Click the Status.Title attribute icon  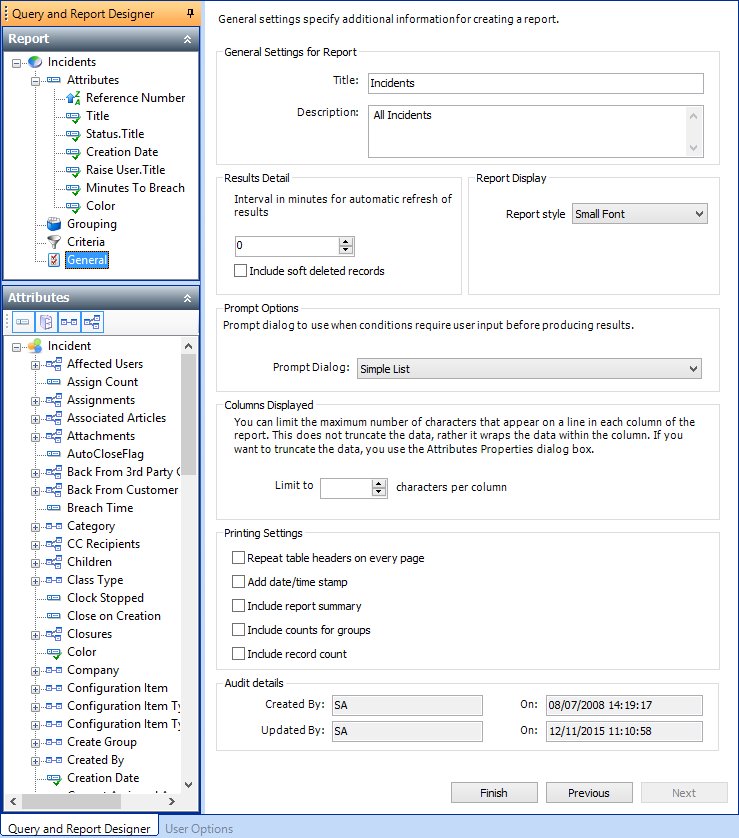click(73, 134)
